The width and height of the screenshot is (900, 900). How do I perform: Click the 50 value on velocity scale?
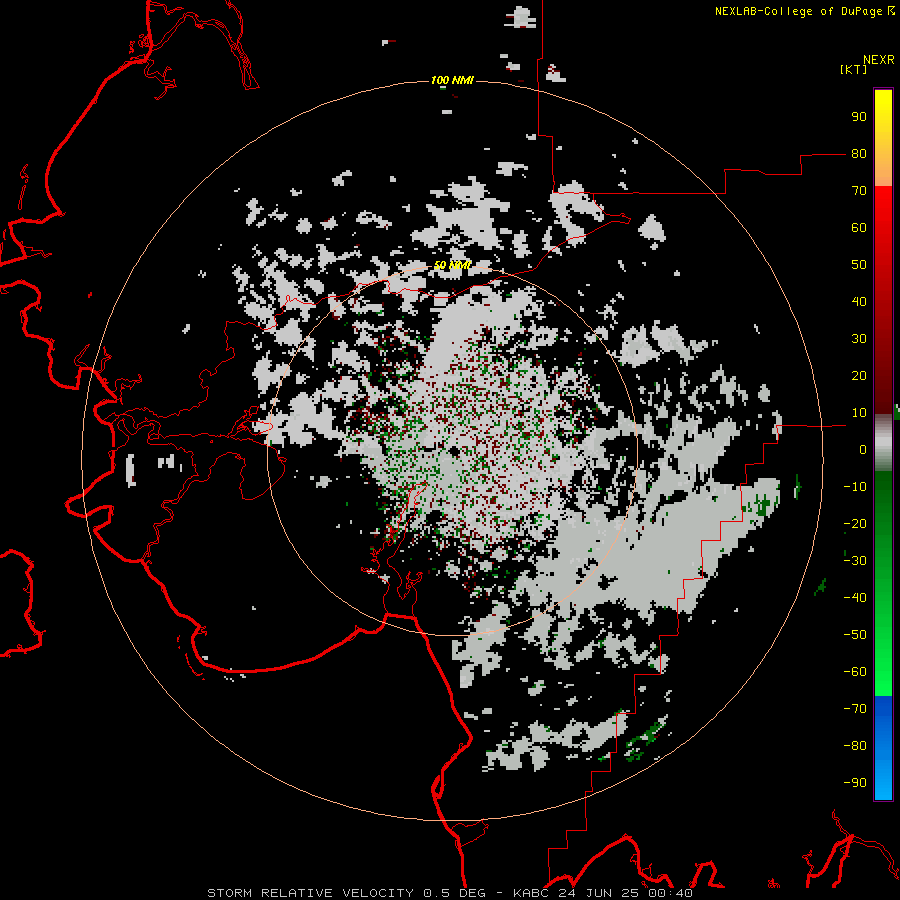pos(859,265)
